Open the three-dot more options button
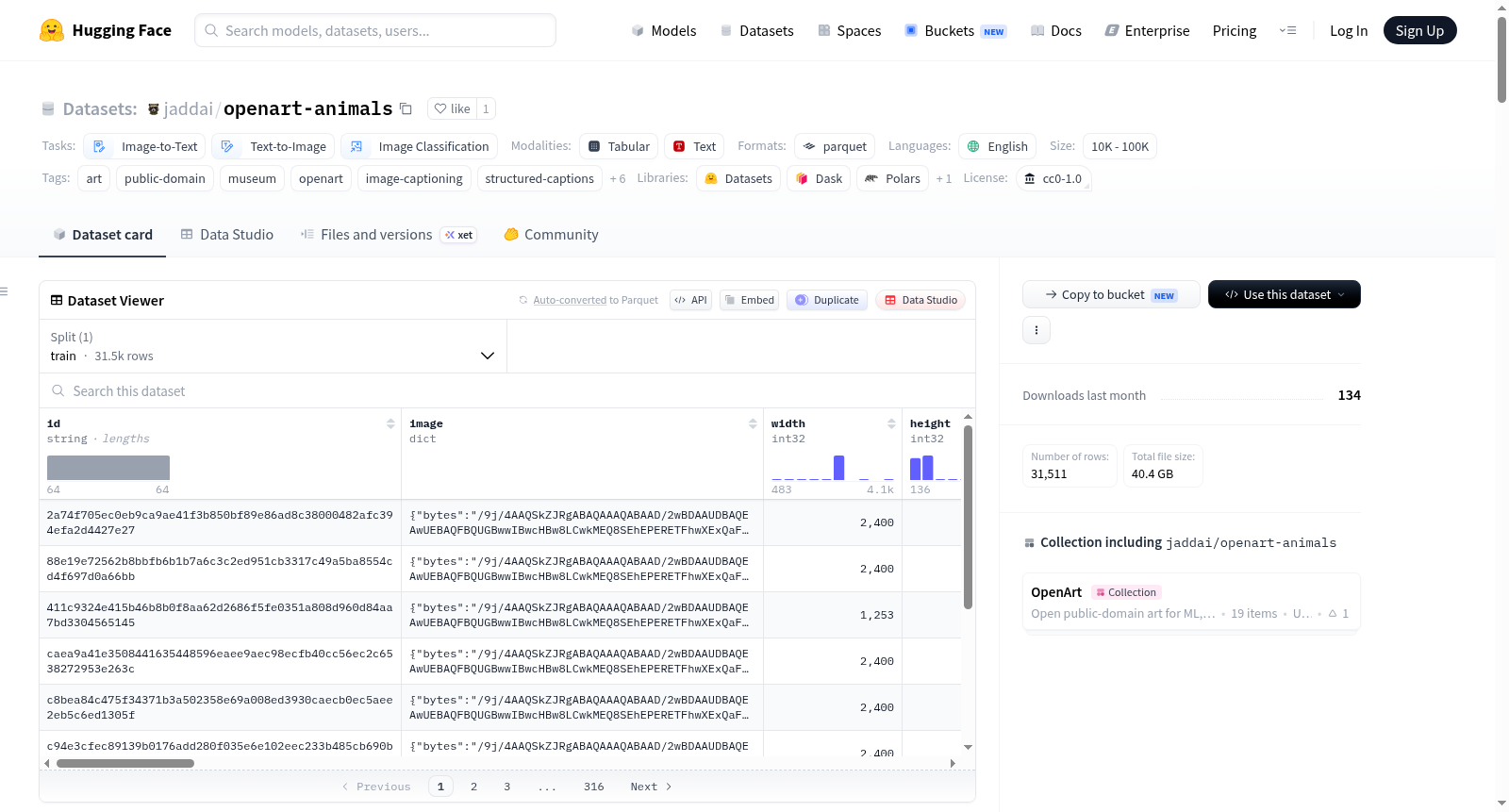 point(1036,330)
